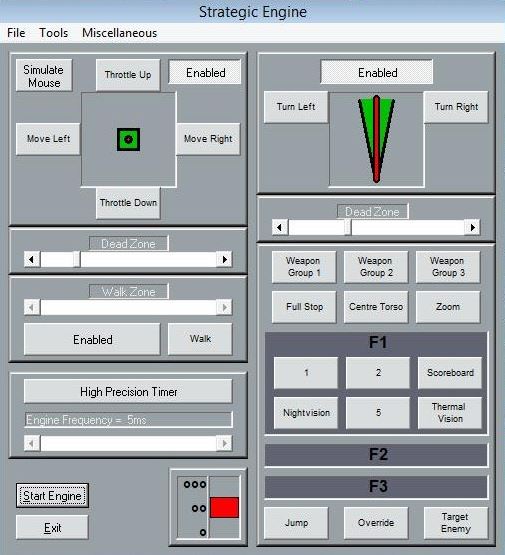Click the Simulate Mouse button

(x=44, y=76)
